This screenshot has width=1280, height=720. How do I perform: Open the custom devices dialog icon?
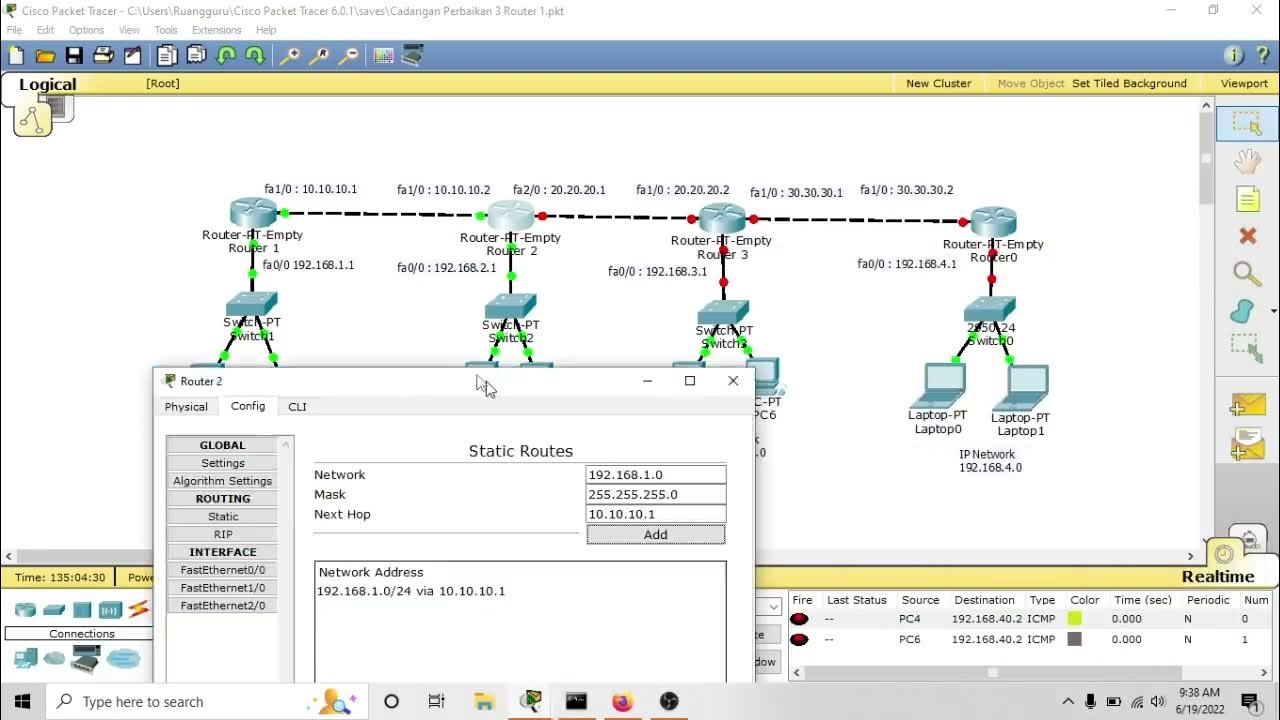(x=412, y=56)
